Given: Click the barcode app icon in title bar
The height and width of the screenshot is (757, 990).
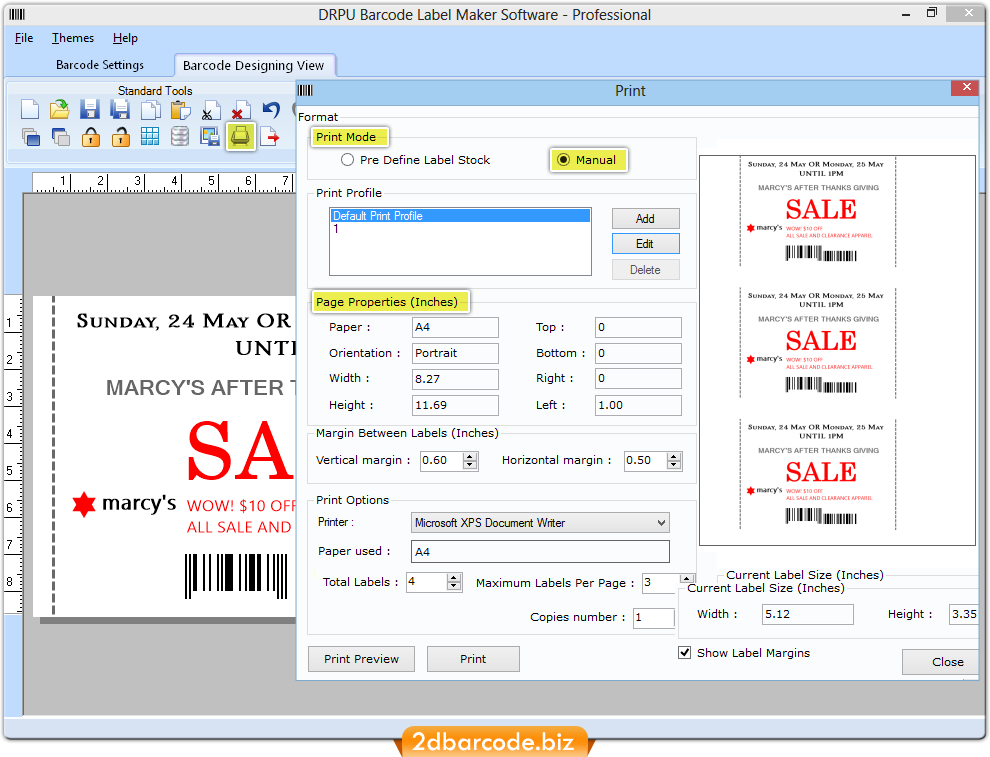Looking at the screenshot, I should [x=17, y=15].
